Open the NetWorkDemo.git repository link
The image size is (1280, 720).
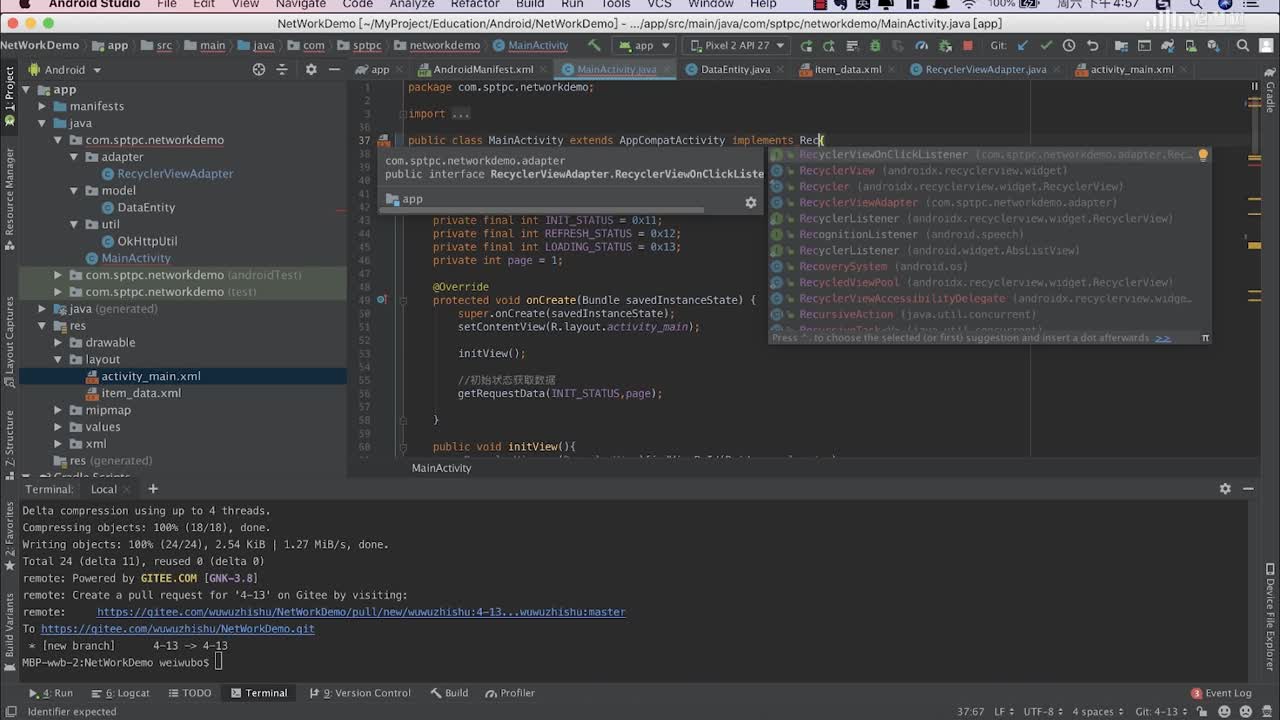[178, 629]
